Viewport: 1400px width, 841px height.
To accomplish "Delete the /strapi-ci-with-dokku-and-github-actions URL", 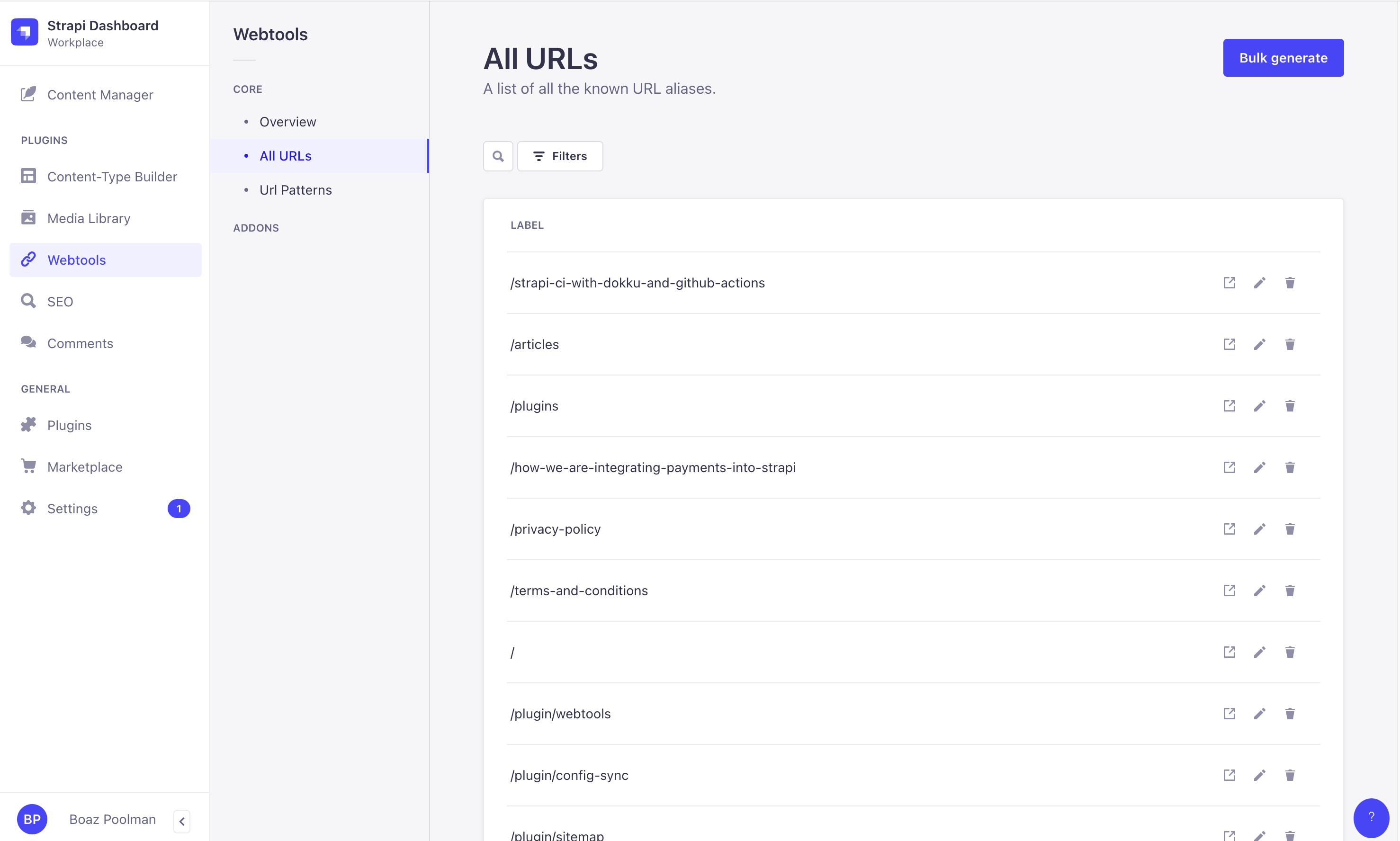I will point(1290,283).
